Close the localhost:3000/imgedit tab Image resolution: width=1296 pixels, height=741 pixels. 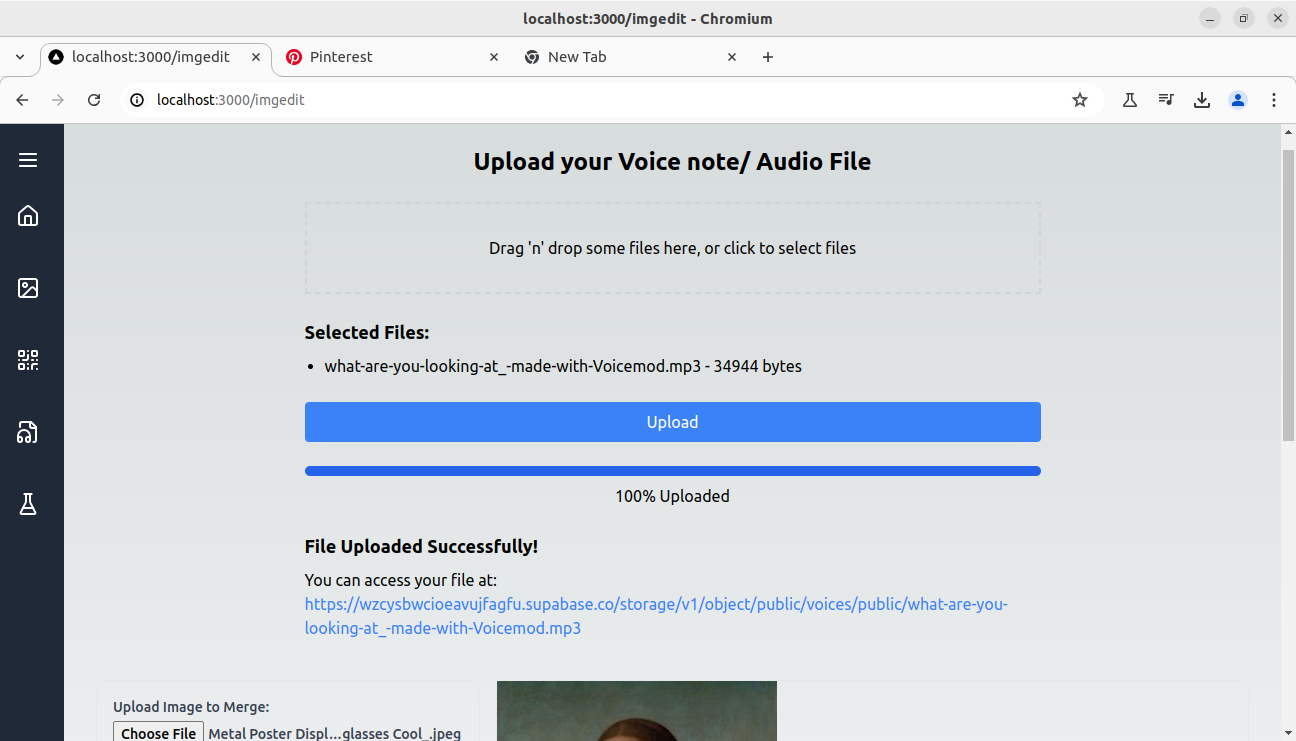tap(256, 57)
